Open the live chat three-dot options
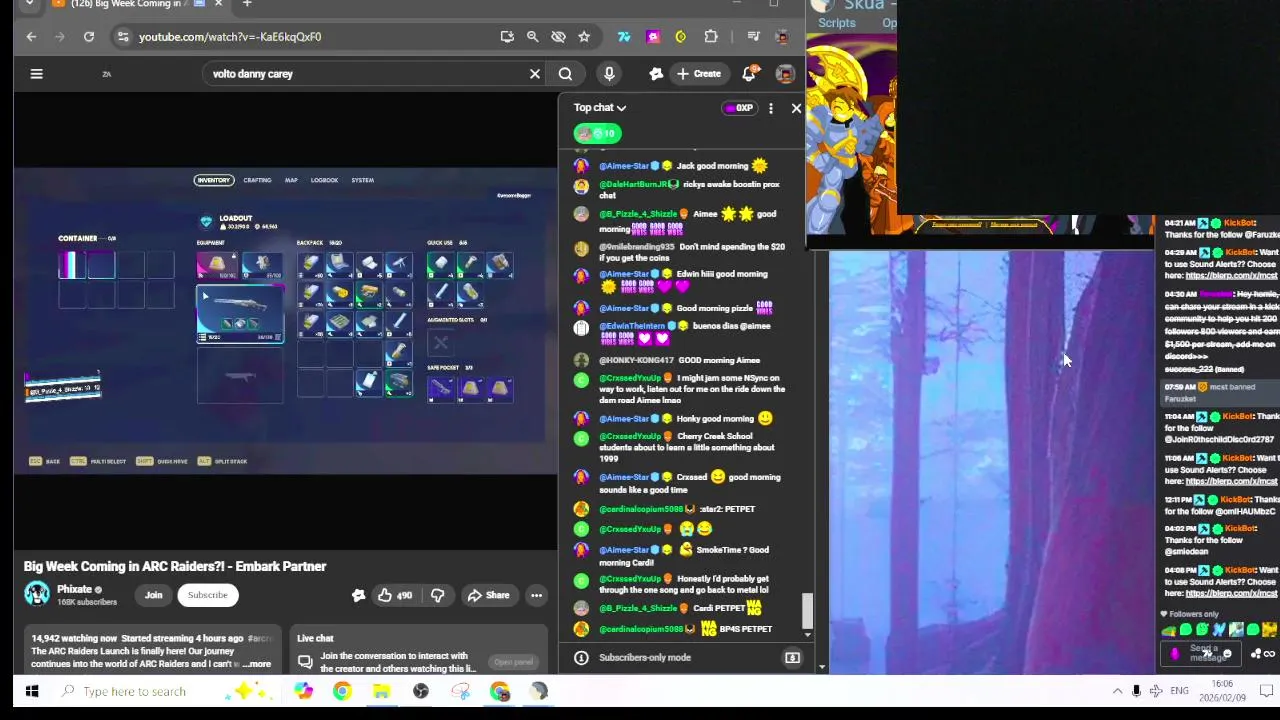Screen dimensions: 1280x720 [770, 108]
